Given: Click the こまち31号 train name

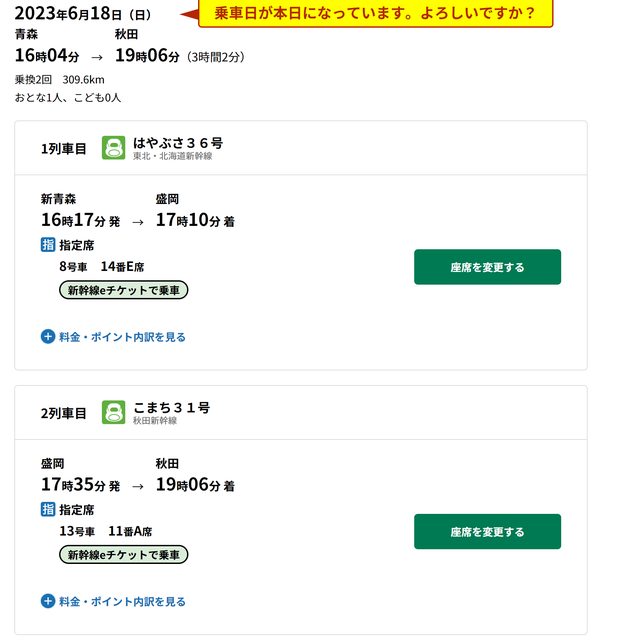Looking at the screenshot, I should (171, 407).
